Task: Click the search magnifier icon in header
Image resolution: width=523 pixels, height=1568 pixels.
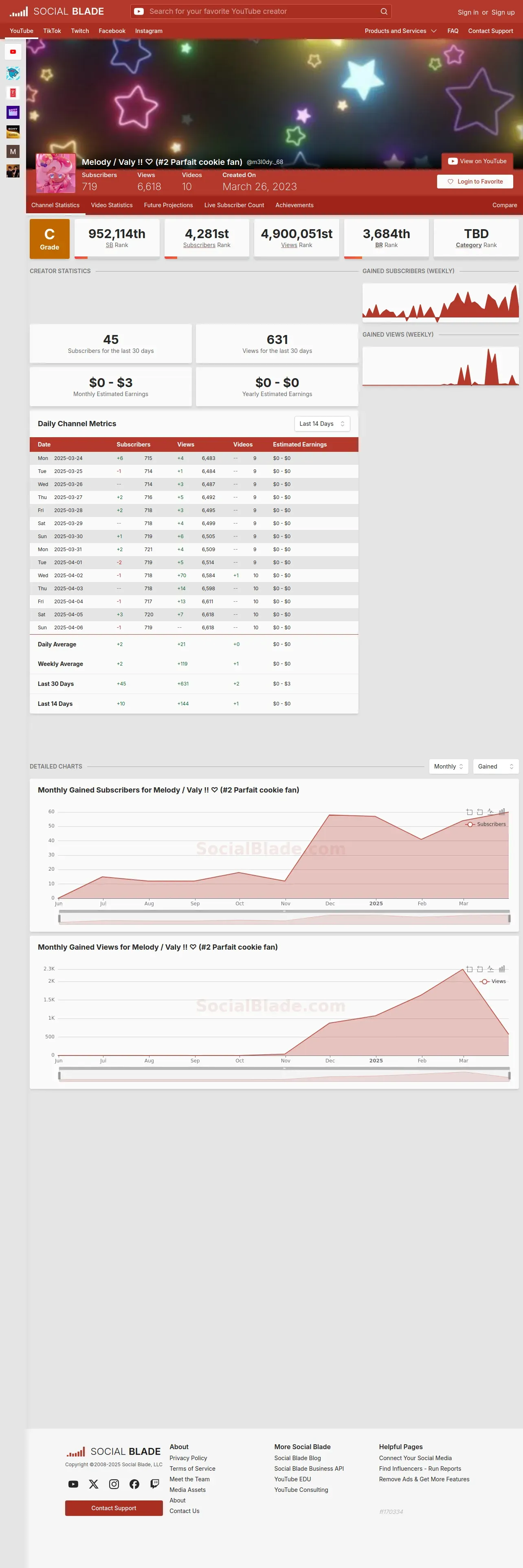Action: click(384, 11)
